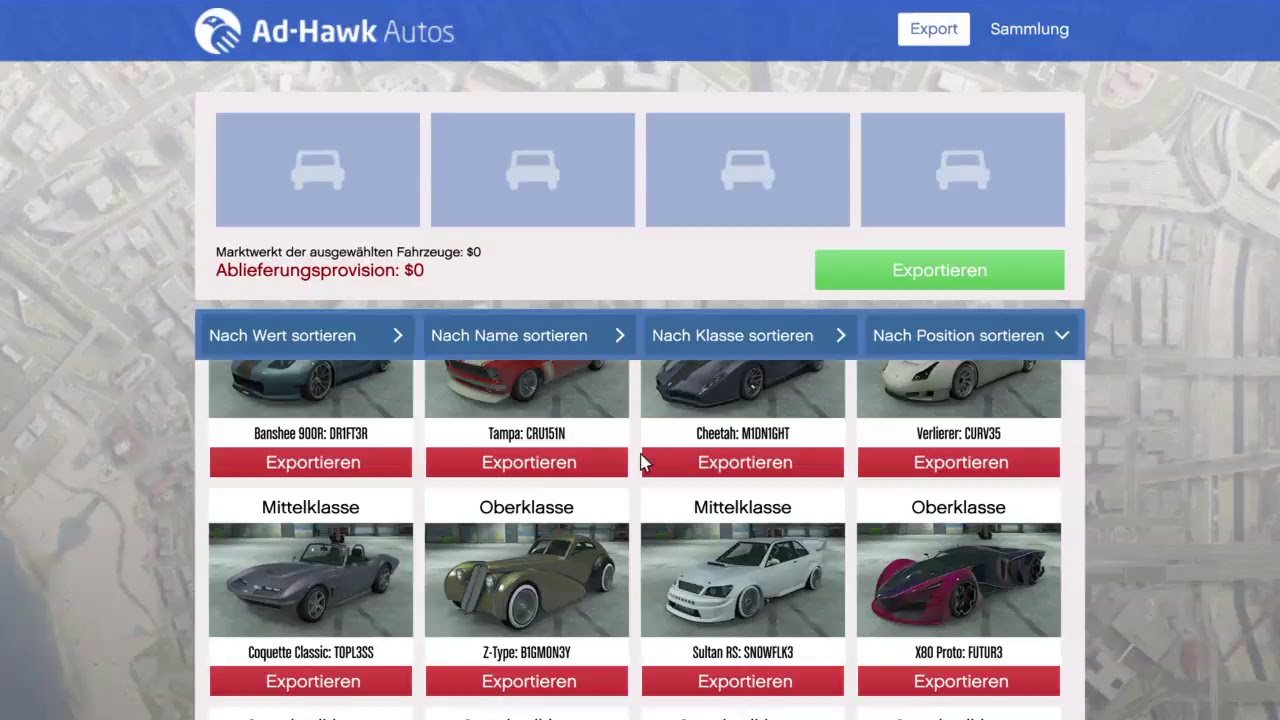The height and width of the screenshot is (720, 1280).
Task: Click Oberklasse heading above Z-Type
Action: 527,508
